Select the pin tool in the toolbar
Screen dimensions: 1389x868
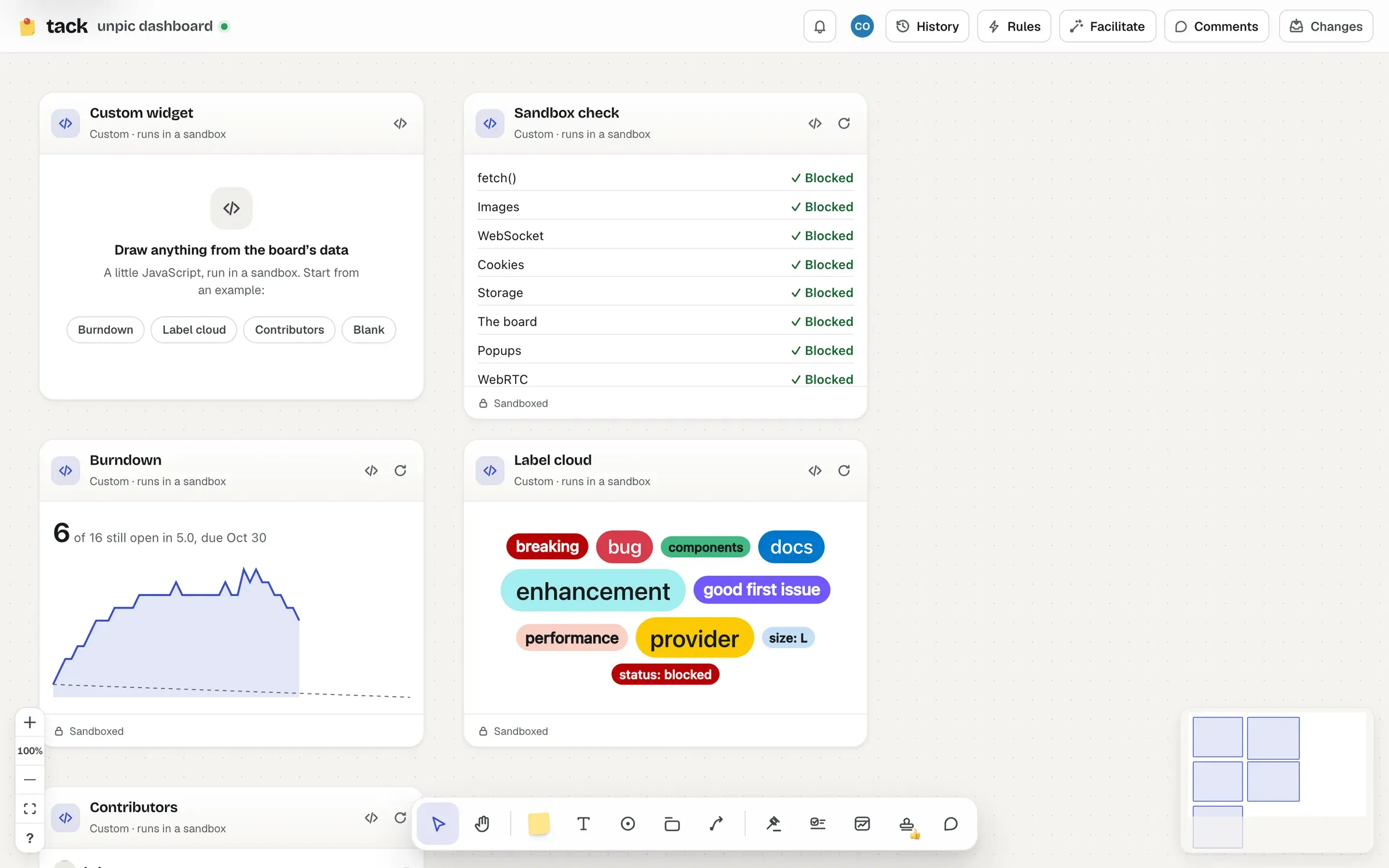point(774,823)
